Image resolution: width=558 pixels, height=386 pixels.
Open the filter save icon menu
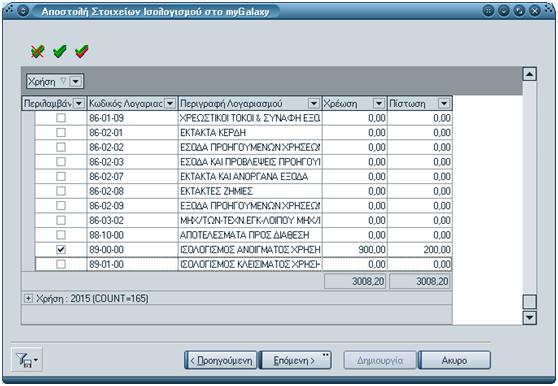coord(27,360)
